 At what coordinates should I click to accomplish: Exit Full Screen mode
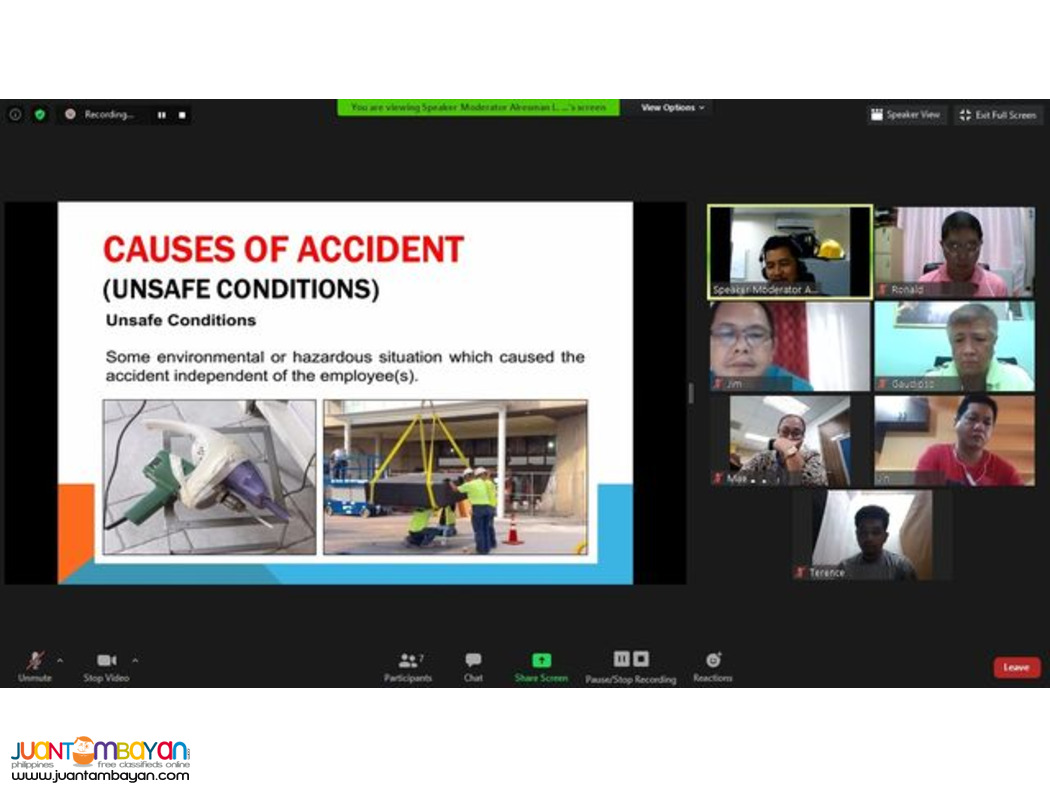click(x=997, y=114)
